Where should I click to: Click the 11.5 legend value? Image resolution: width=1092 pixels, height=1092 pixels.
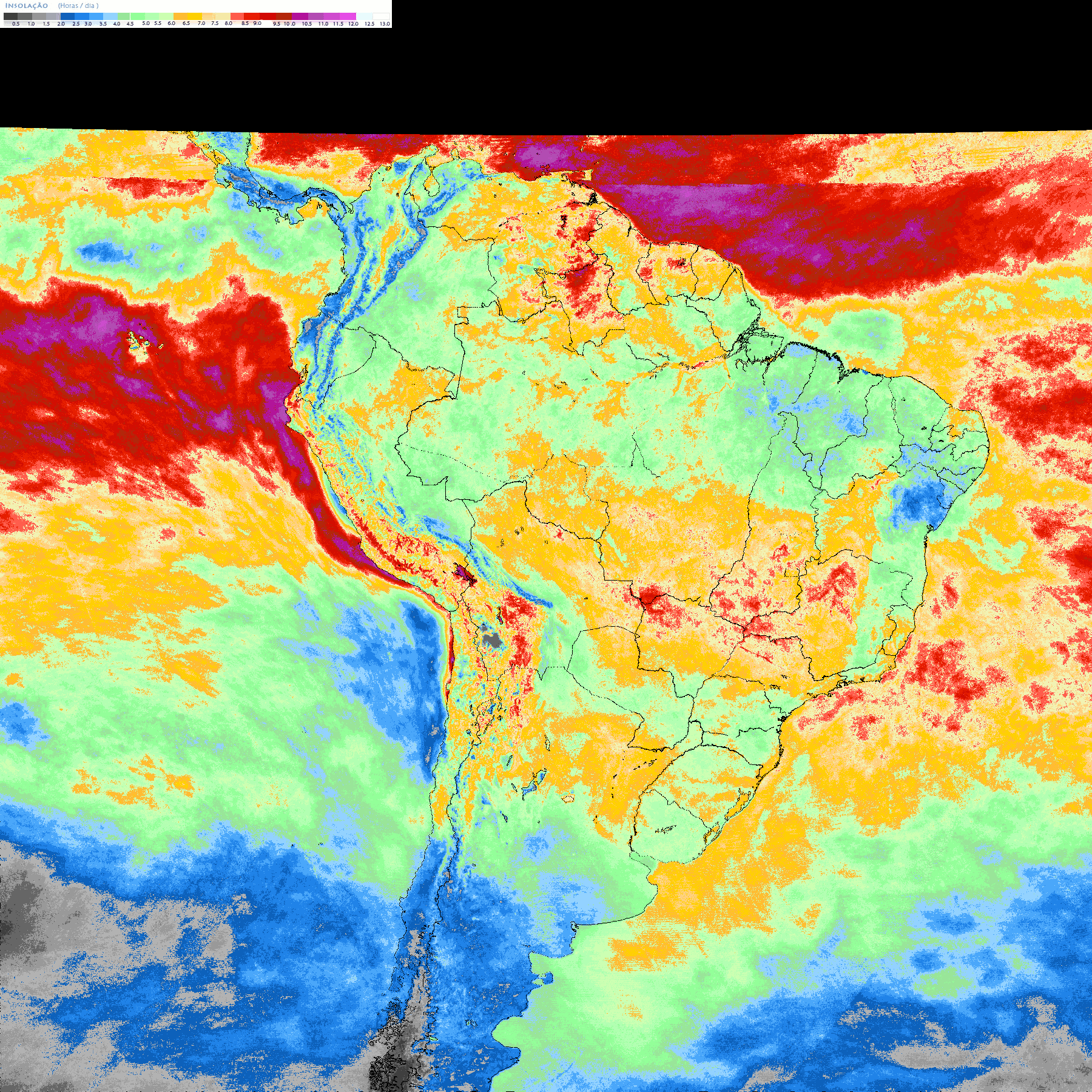click(338, 24)
